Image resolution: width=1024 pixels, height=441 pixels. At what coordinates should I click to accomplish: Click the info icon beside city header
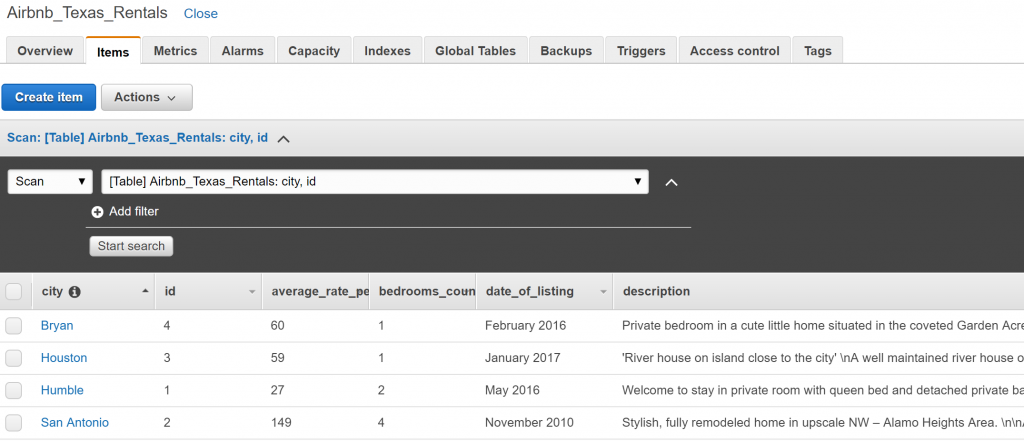point(74,292)
